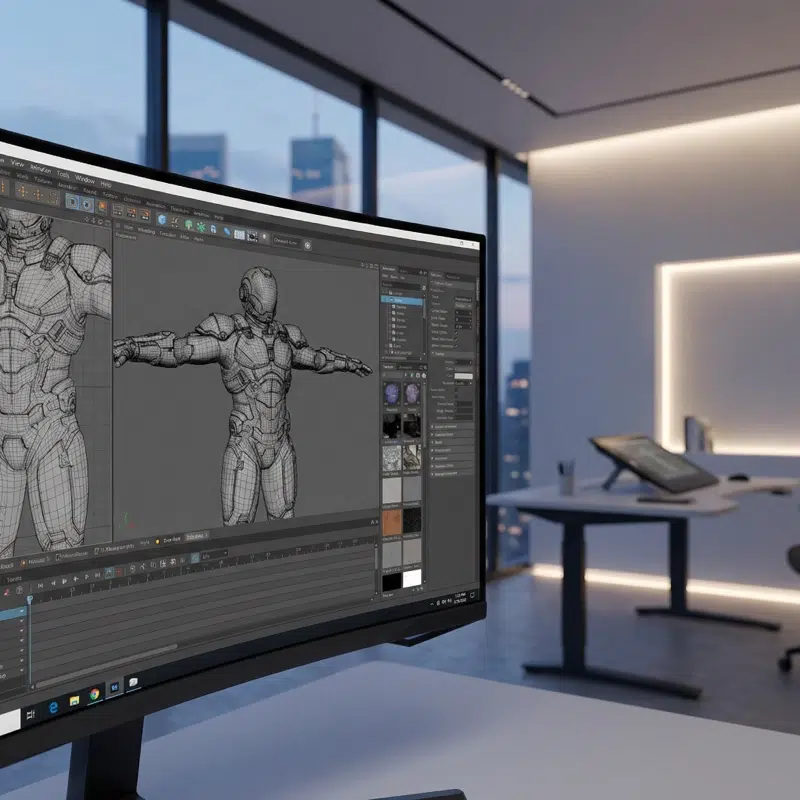Image resolution: width=800 pixels, height=800 pixels.
Task: Click the timeline playhead marker at frame zero
Action: (30, 598)
